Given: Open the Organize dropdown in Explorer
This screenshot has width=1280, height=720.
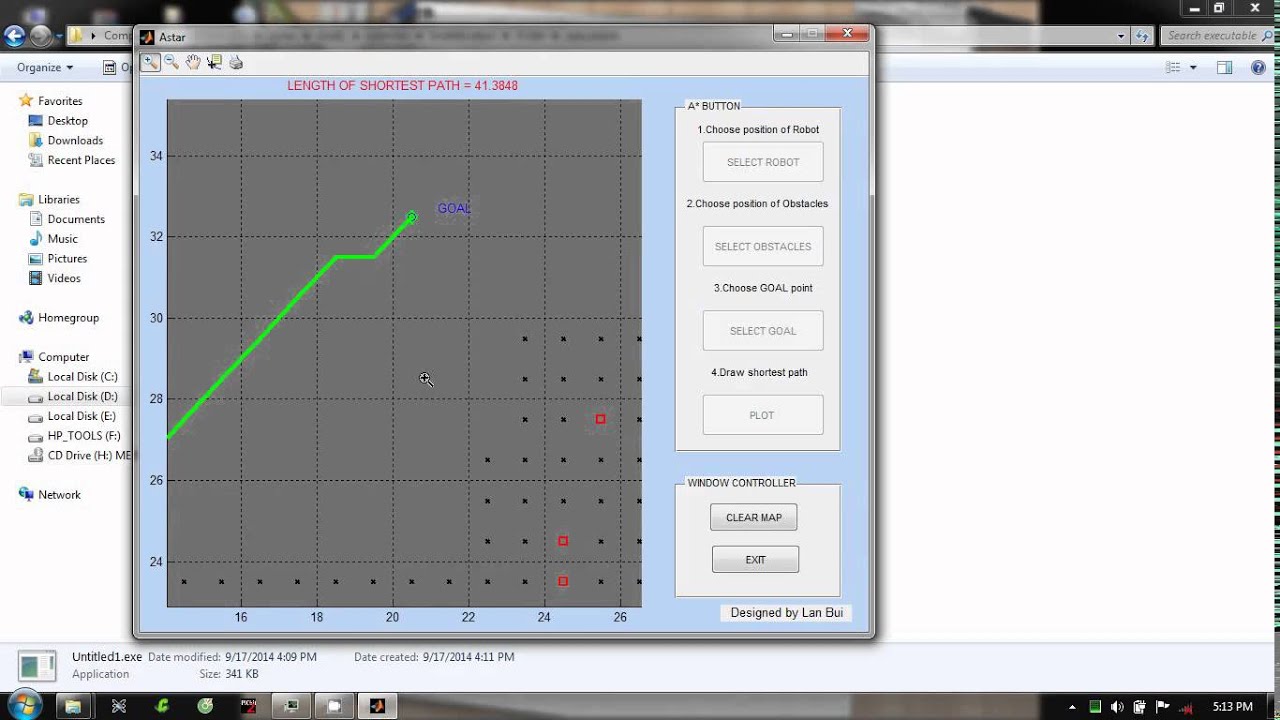Looking at the screenshot, I should pos(45,68).
